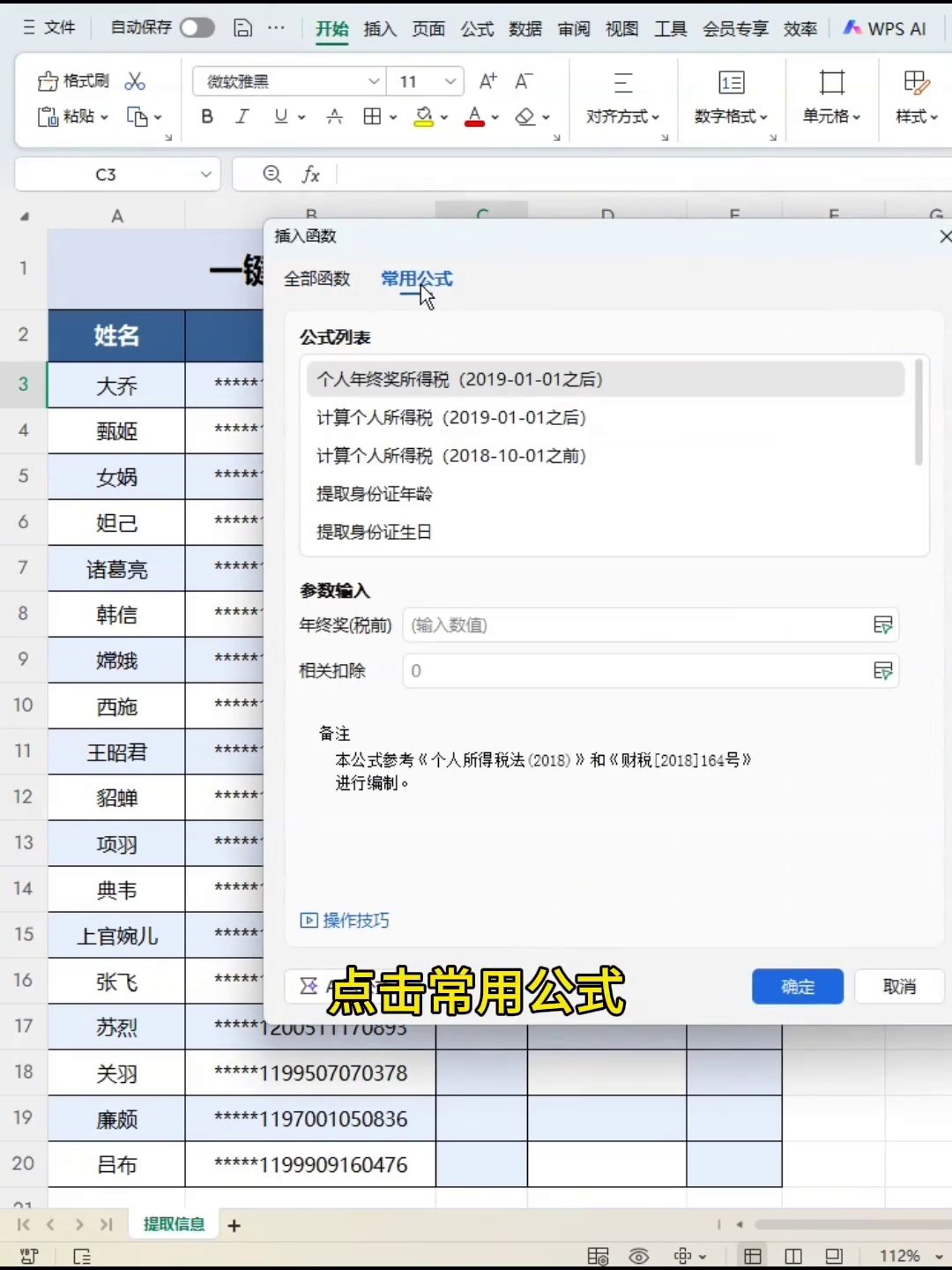Select cell with name 大乔
Viewport: 952px width, 1270px height.
click(116, 385)
